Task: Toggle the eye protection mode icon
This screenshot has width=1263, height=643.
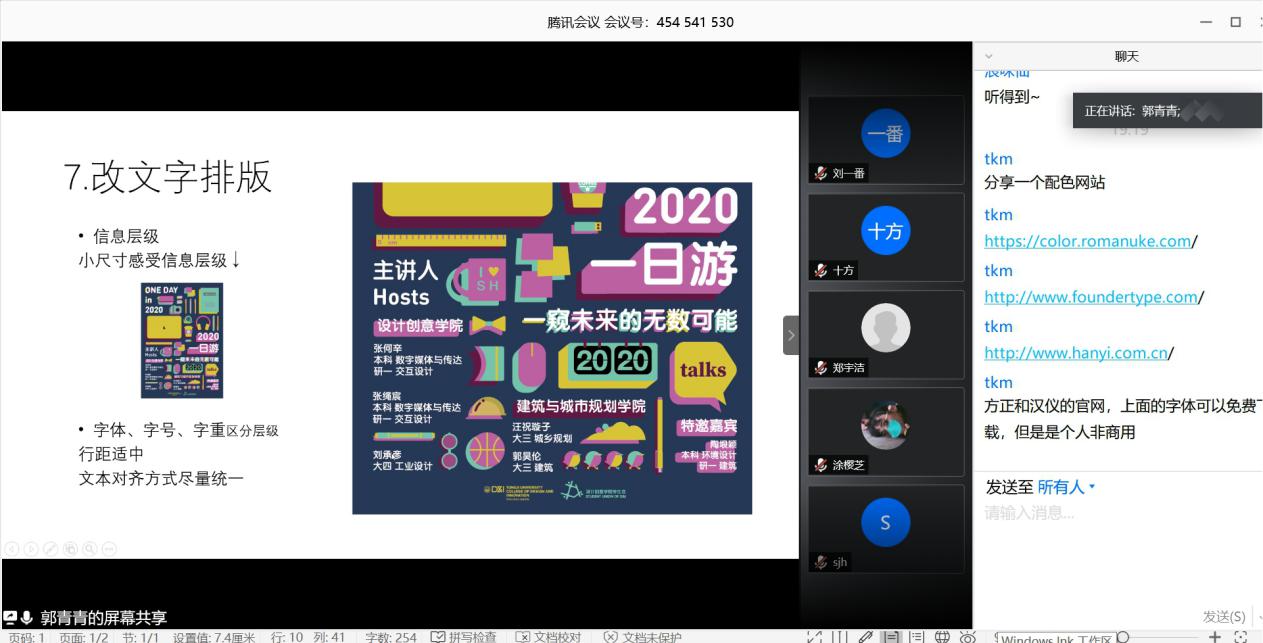Action: pyautogui.click(x=967, y=637)
